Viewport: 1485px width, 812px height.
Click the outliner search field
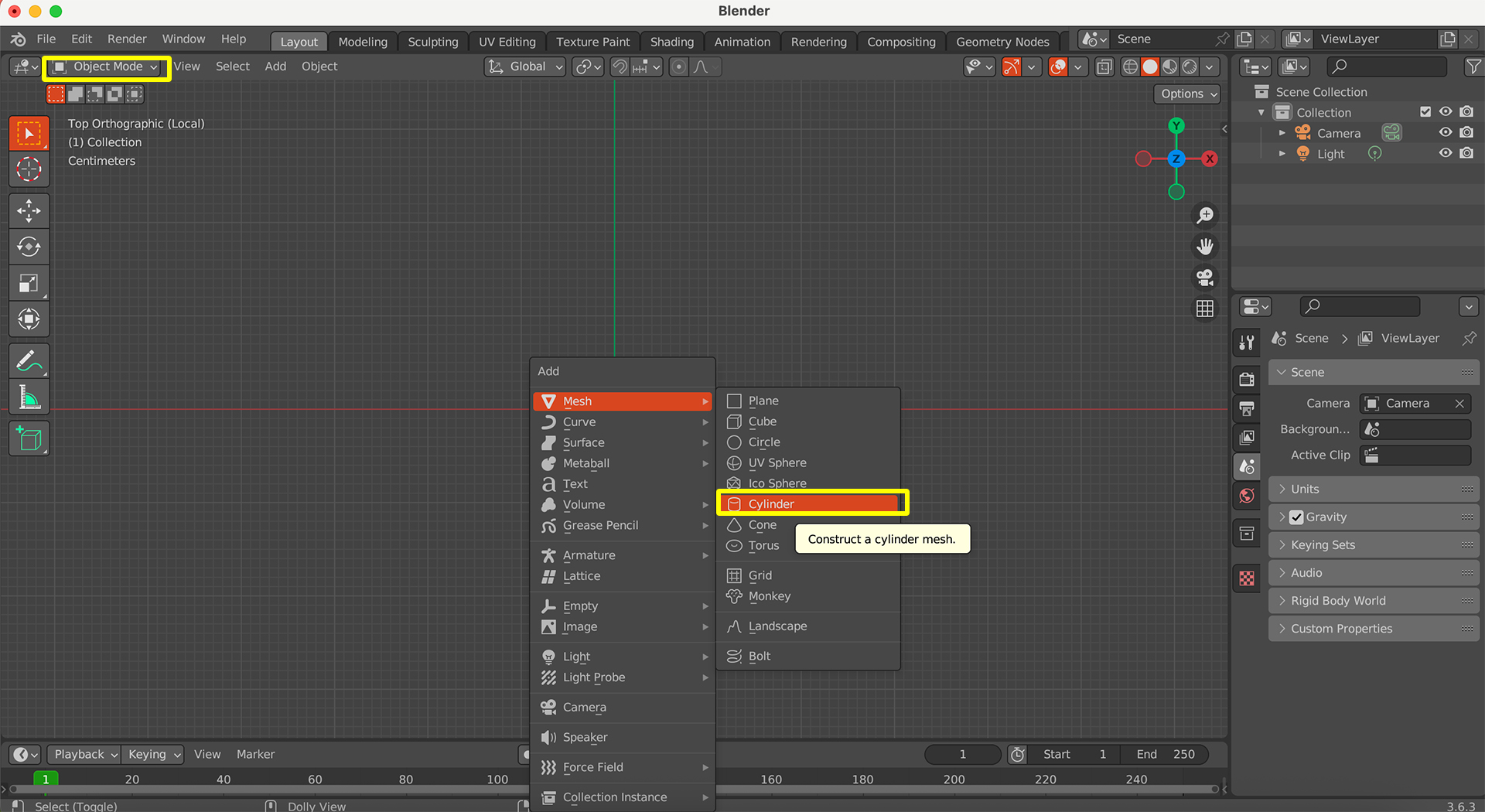click(x=1387, y=67)
